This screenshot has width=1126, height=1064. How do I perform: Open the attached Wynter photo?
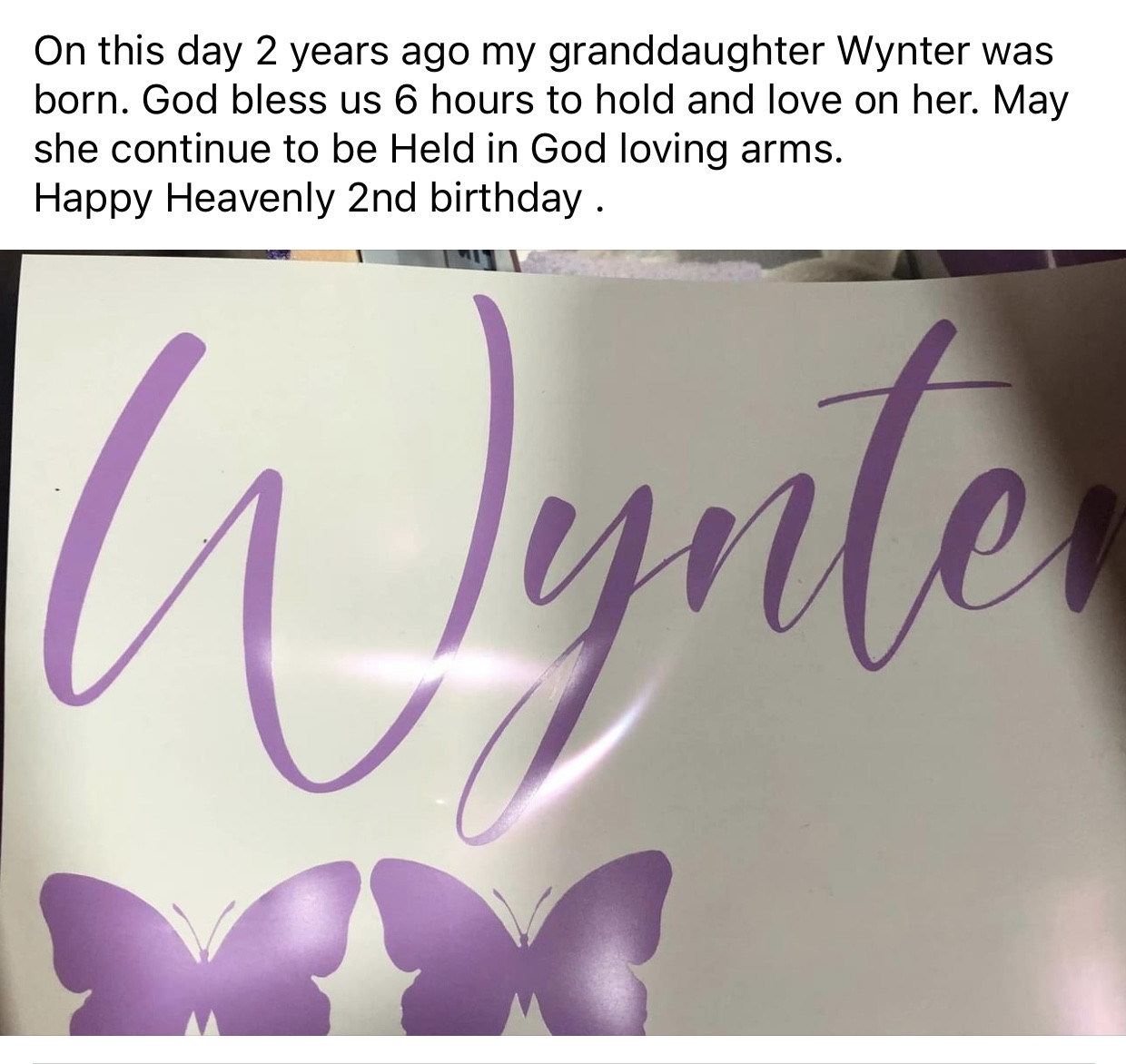coord(563,643)
